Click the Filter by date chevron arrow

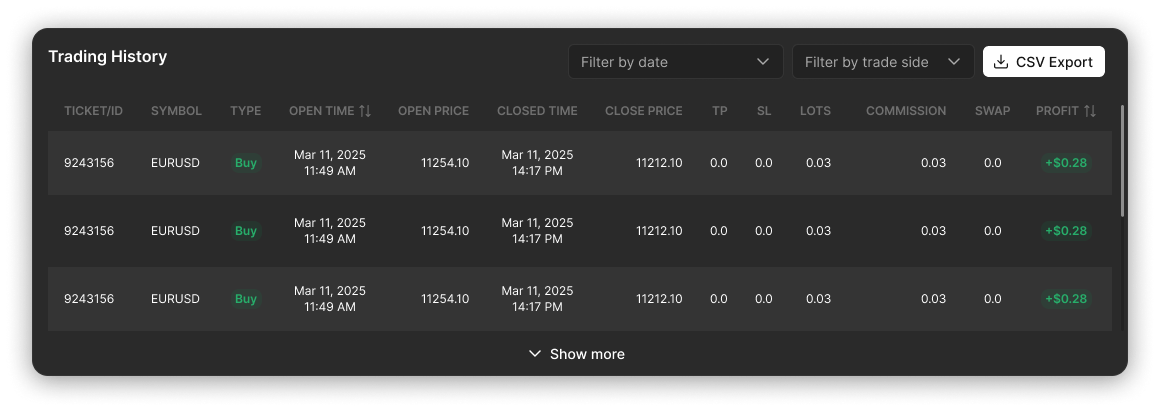(x=764, y=62)
